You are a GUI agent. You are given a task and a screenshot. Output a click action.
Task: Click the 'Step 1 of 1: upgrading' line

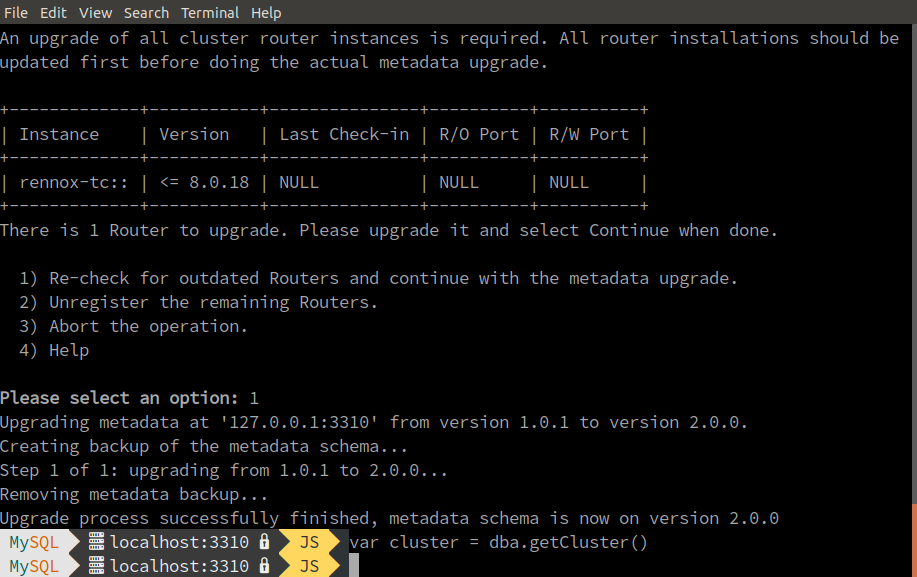coord(224,470)
